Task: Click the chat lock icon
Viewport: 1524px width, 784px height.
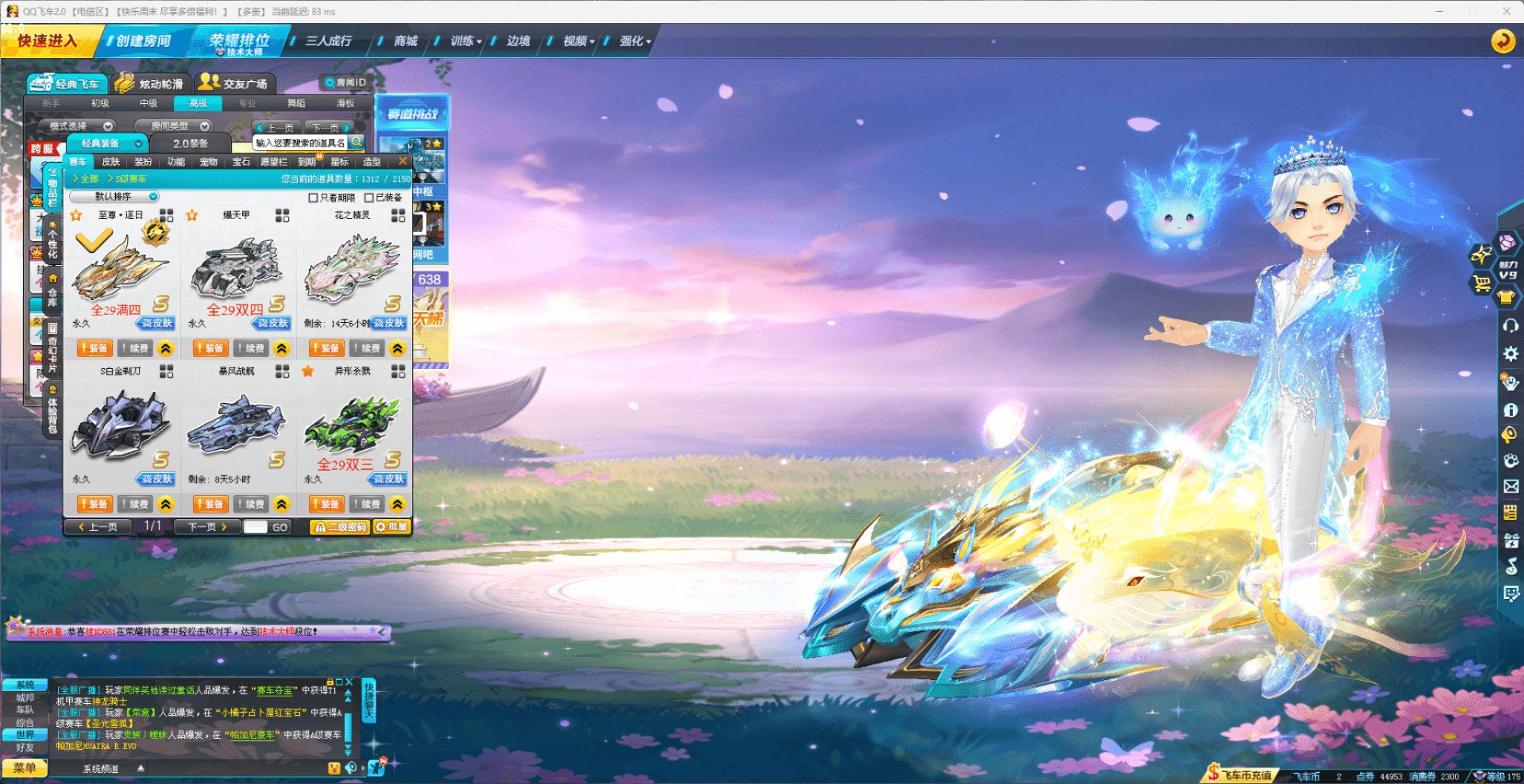Action: pyautogui.click(x=330, y=682)
